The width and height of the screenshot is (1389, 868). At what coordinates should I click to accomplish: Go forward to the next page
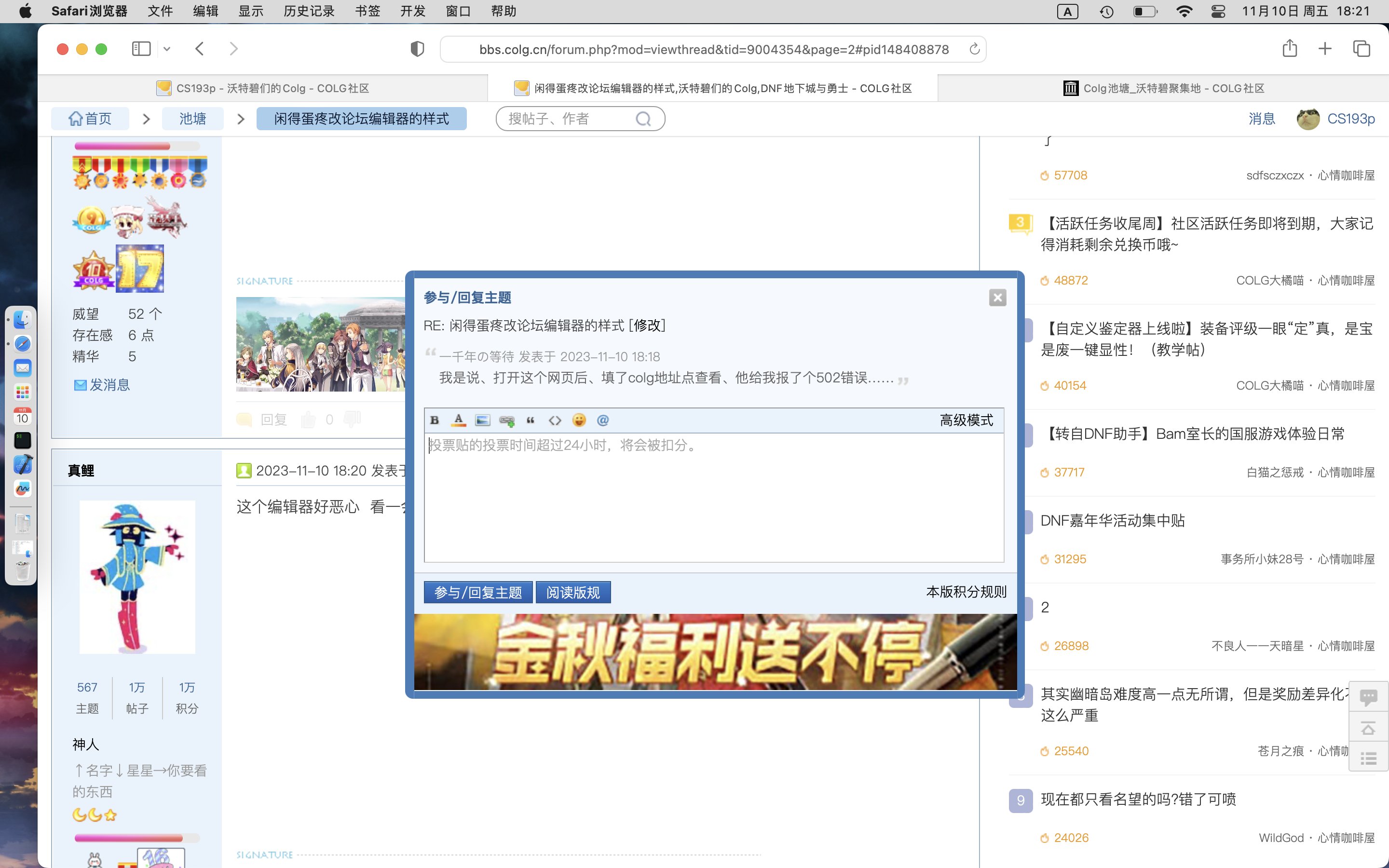233,49
